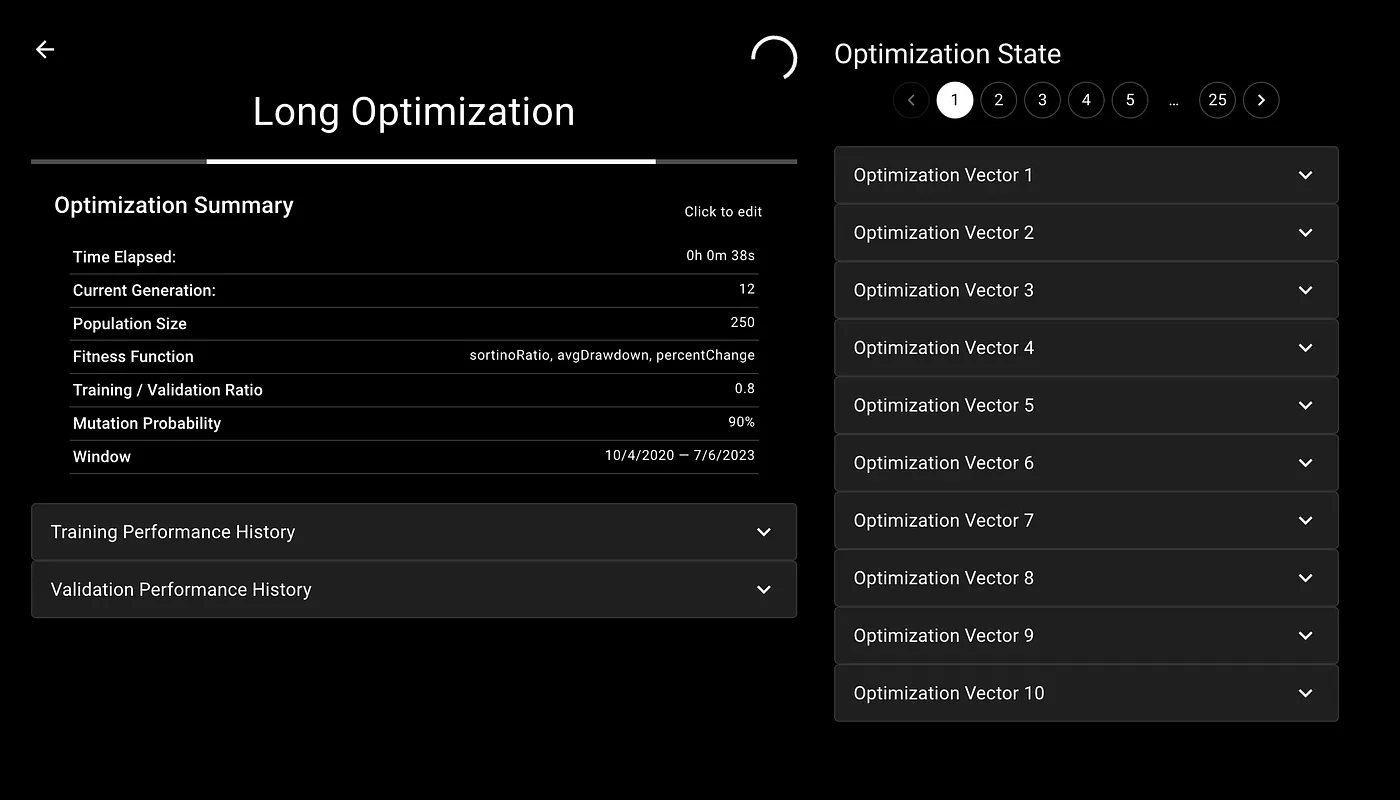The width and height of the screenshot is (1400, 800).
Task: Click the optimization progress bar
Action: [x=414, y=161]
